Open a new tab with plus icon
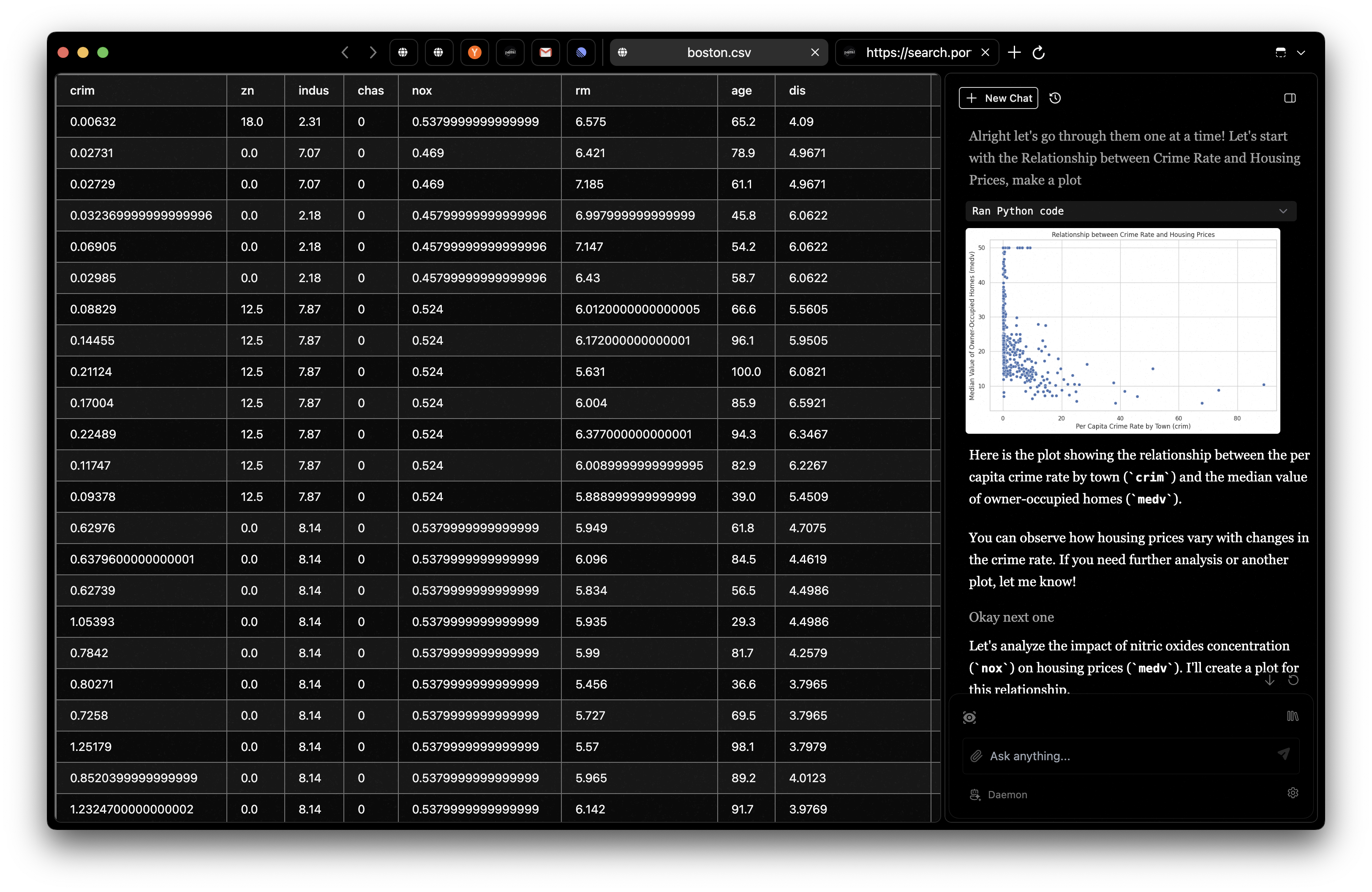This screenshot has width=1372, height=892. (1014, 52)
